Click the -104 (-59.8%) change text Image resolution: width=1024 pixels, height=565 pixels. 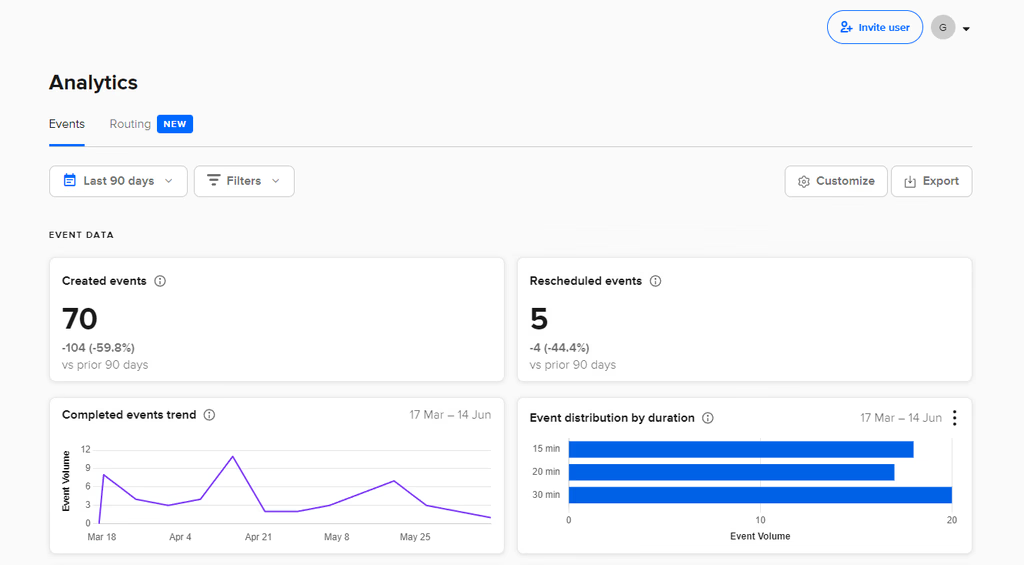pos(99,347)
